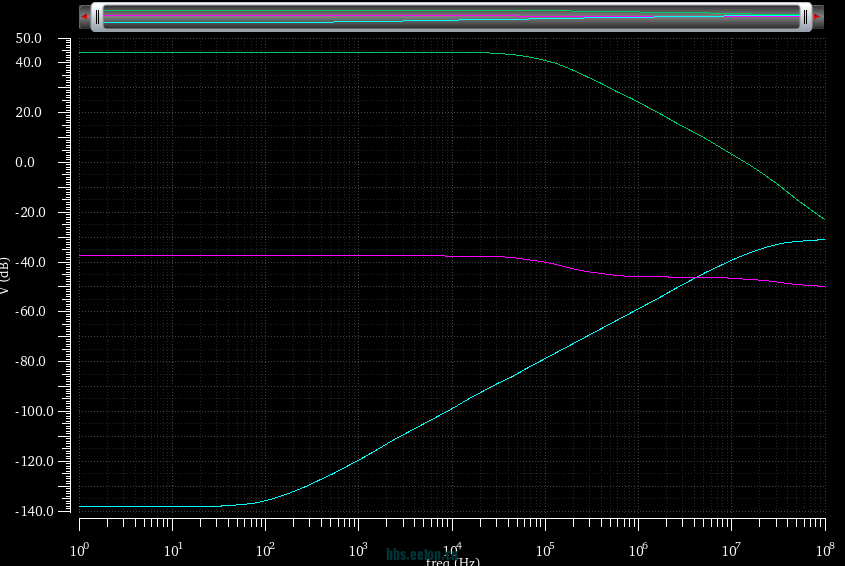Click the '-80.0' y-axis label

30,362
